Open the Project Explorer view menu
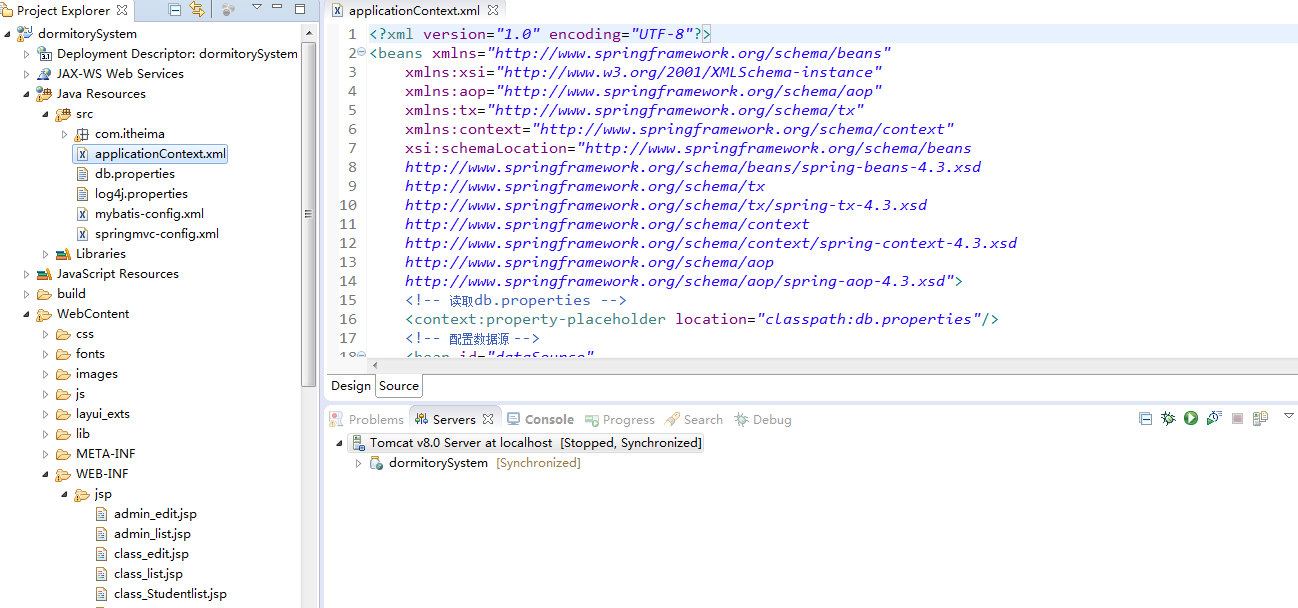 257,9
